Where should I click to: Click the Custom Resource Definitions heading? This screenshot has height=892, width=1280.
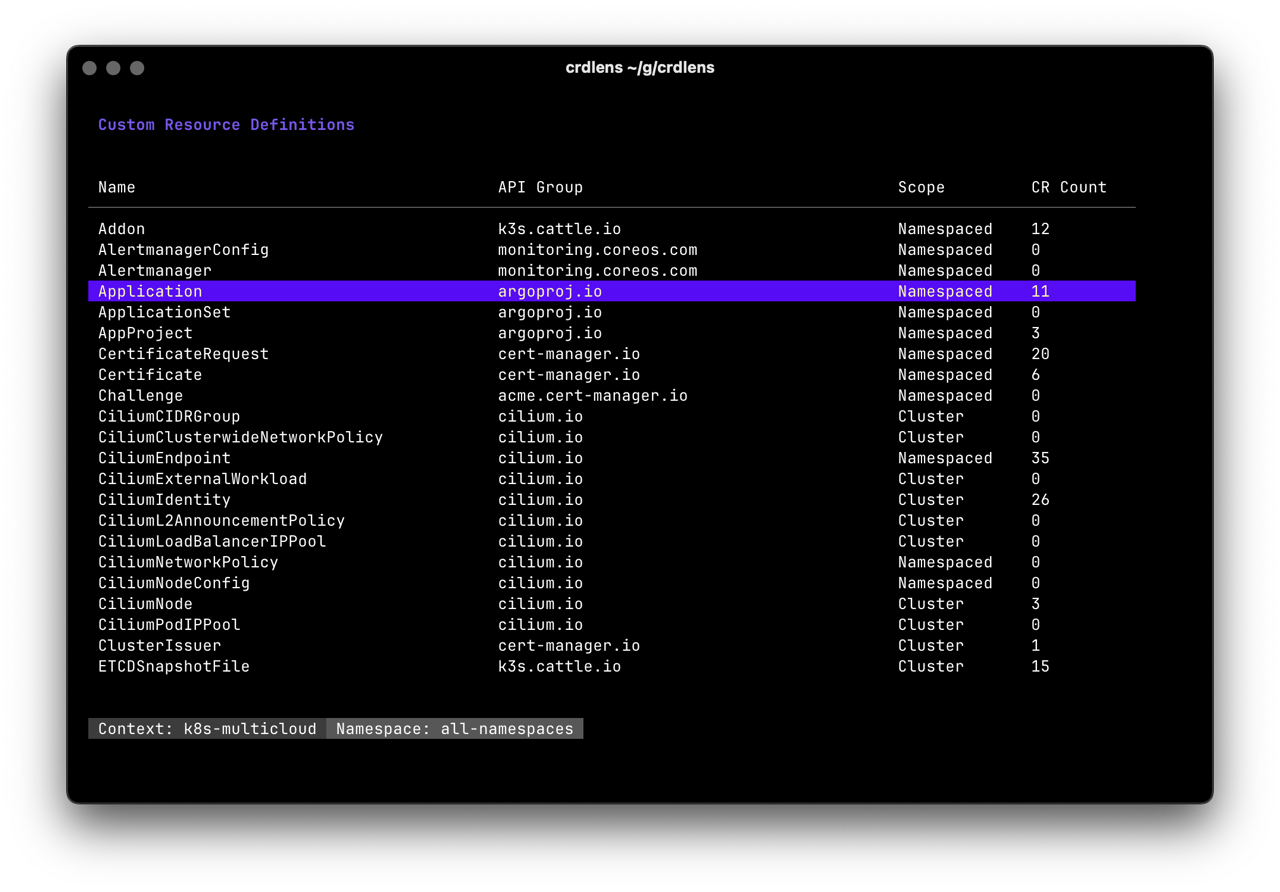click(x=226, y=124)
